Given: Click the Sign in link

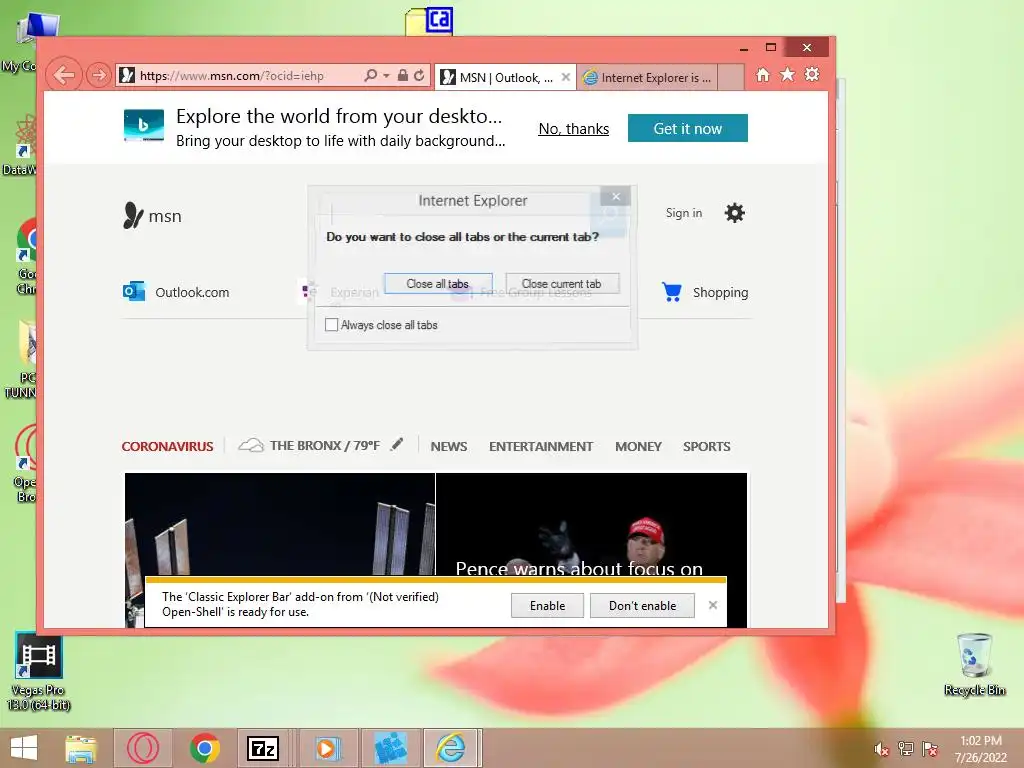Looking at the screenshot, I should (684, 213).
